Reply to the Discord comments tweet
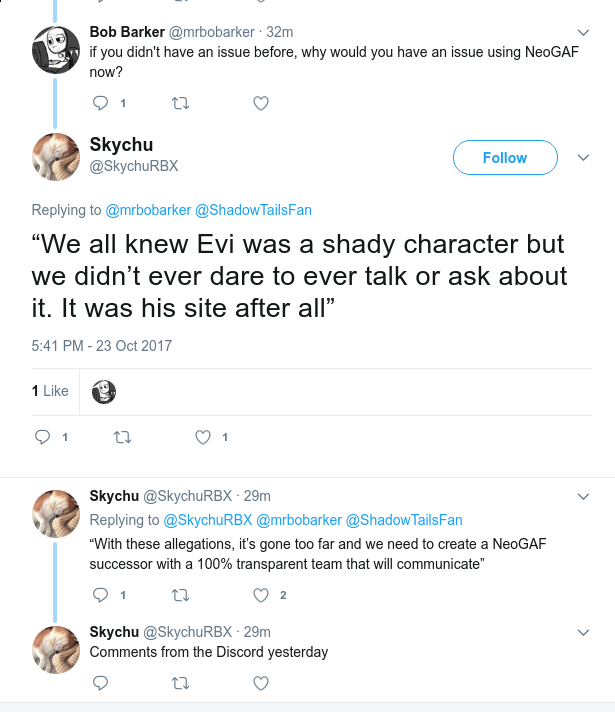 click(100, 683)
